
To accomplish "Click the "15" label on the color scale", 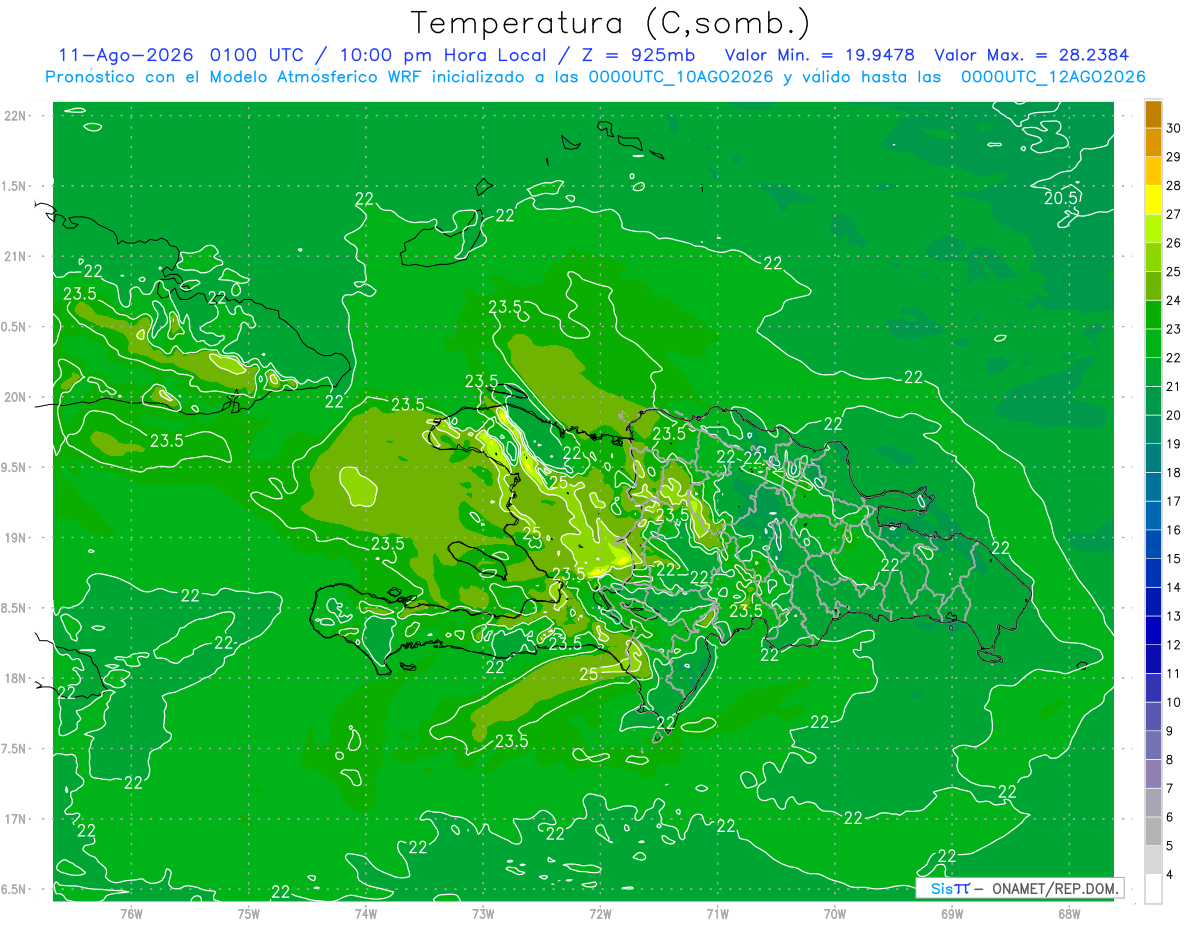I will pos(1174,559).
